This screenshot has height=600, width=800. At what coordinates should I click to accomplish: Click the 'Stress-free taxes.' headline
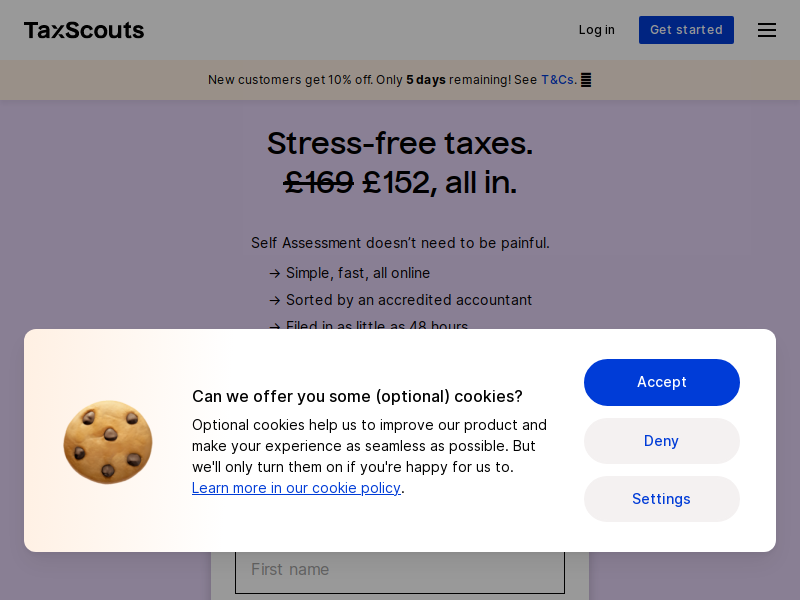(400, 143)
